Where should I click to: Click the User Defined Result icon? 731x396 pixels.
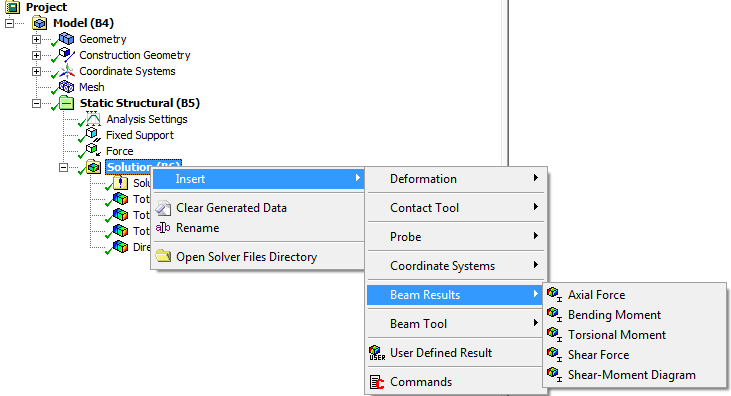tap(377, 353)
